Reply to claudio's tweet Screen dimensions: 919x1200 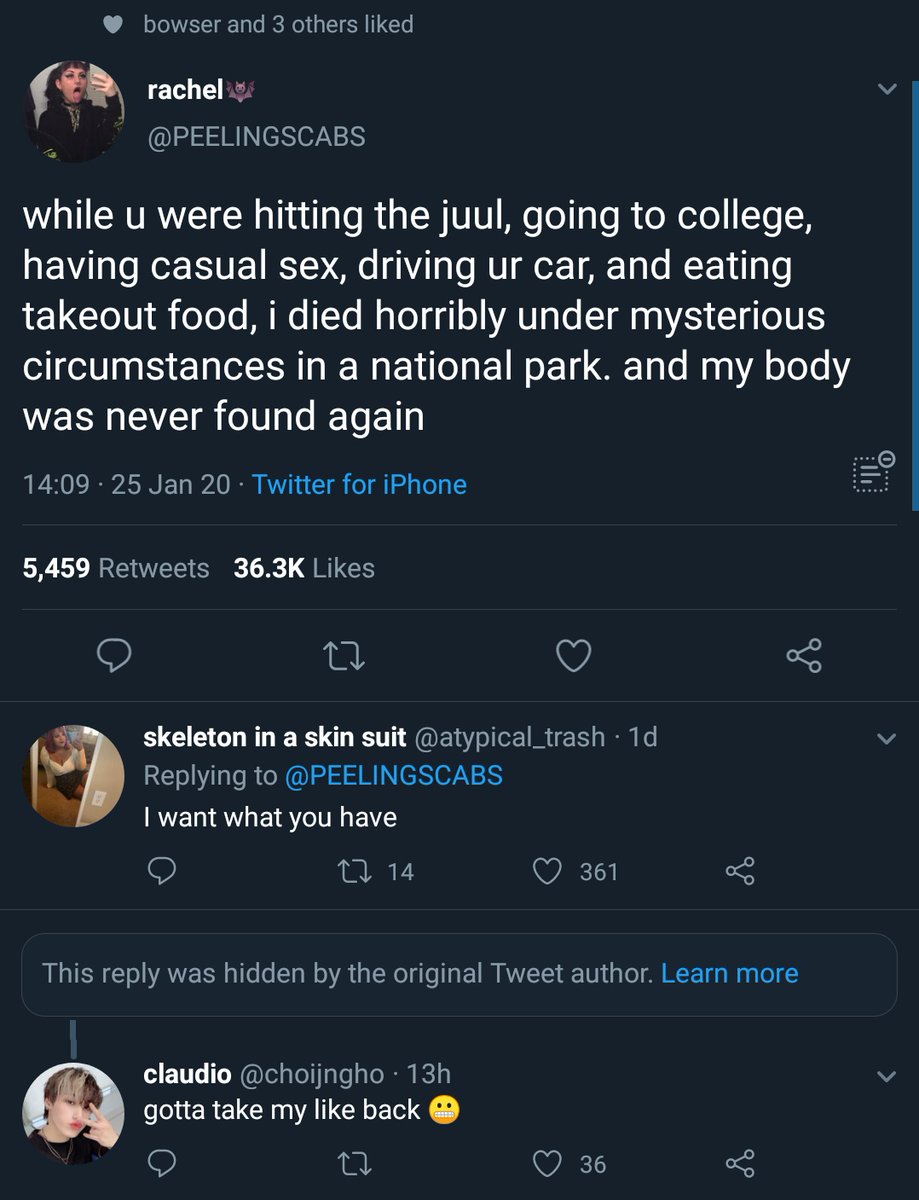click(x=162, y=1164)
